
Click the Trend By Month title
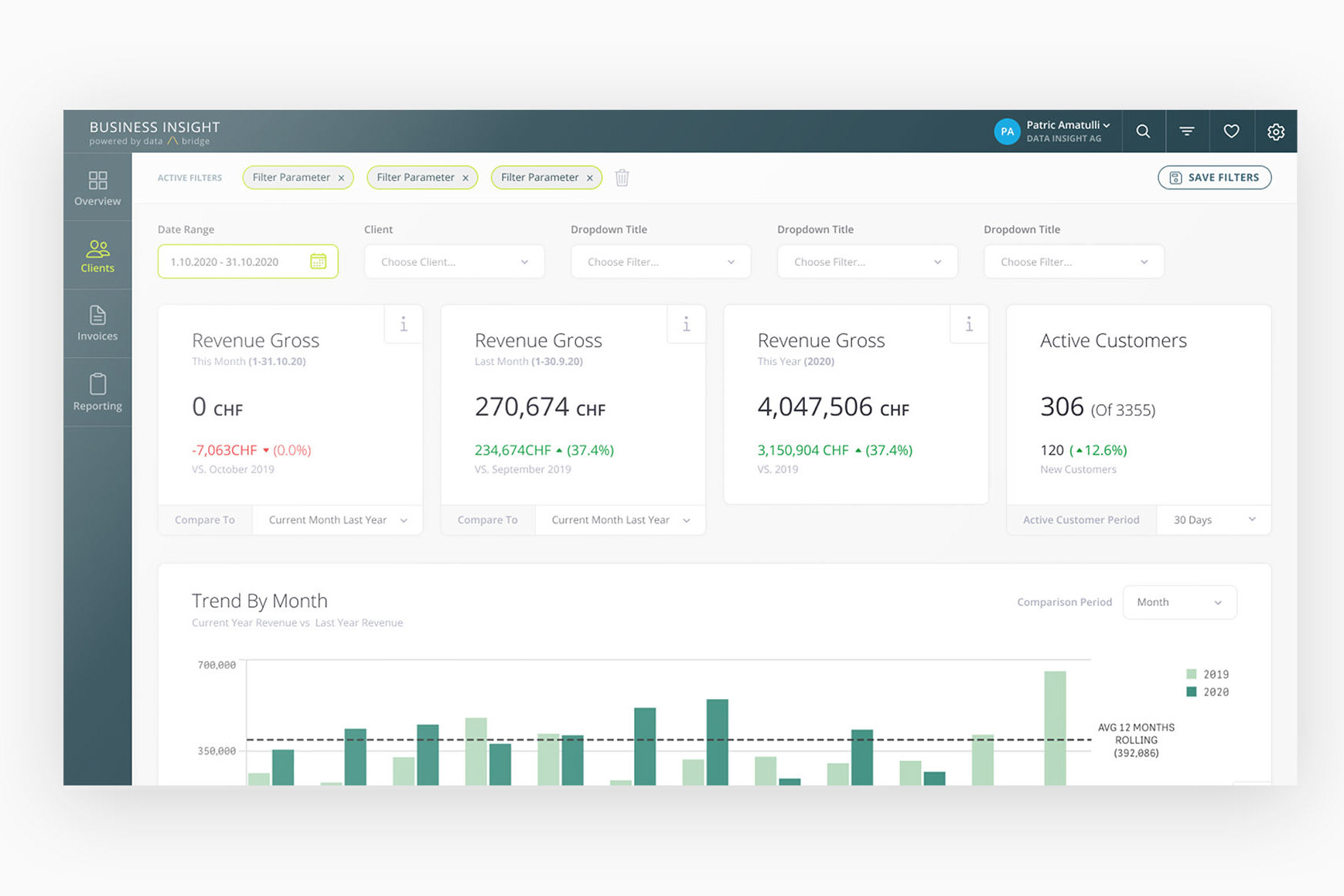(259, 601)
